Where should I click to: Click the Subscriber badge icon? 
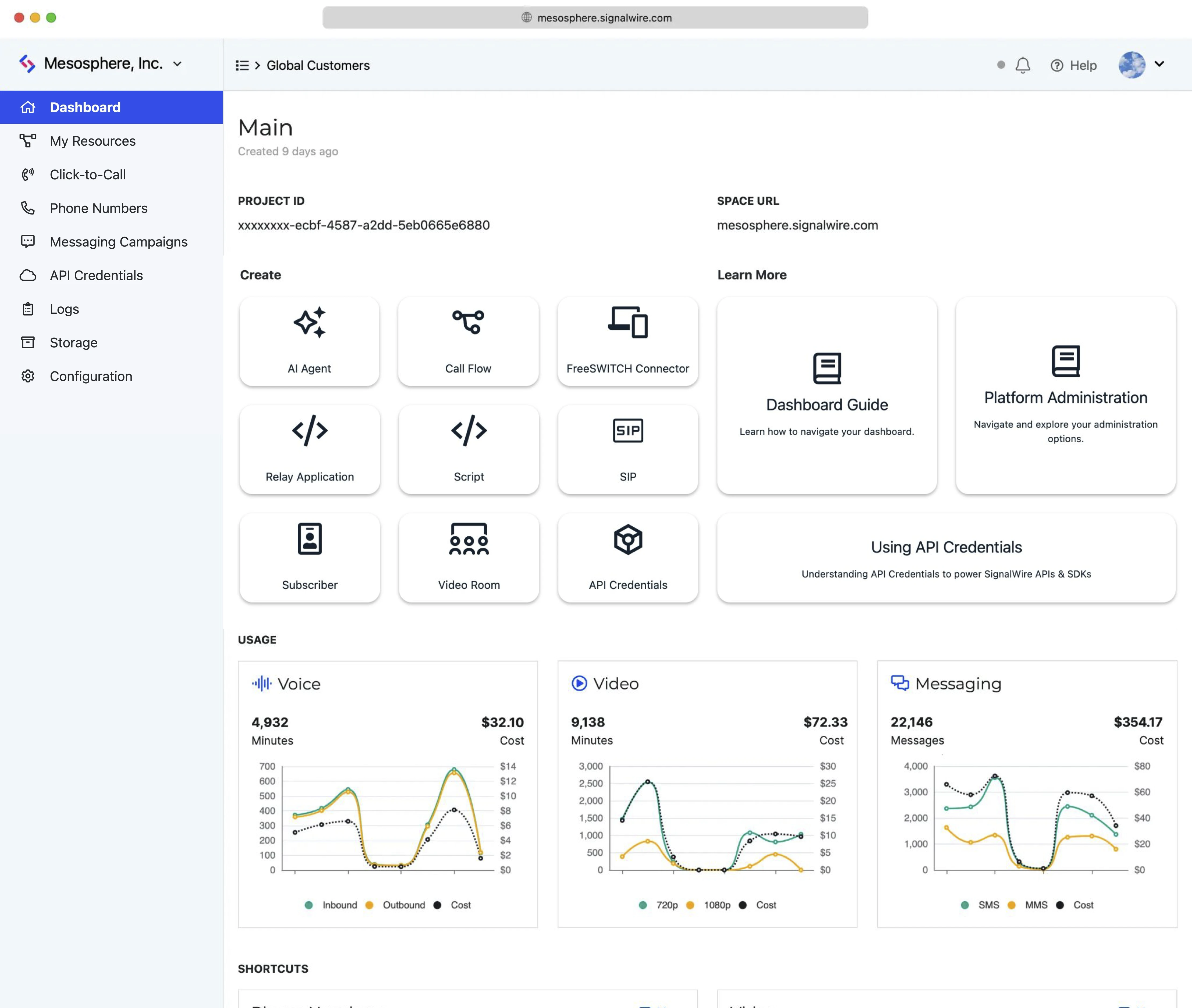309,539
